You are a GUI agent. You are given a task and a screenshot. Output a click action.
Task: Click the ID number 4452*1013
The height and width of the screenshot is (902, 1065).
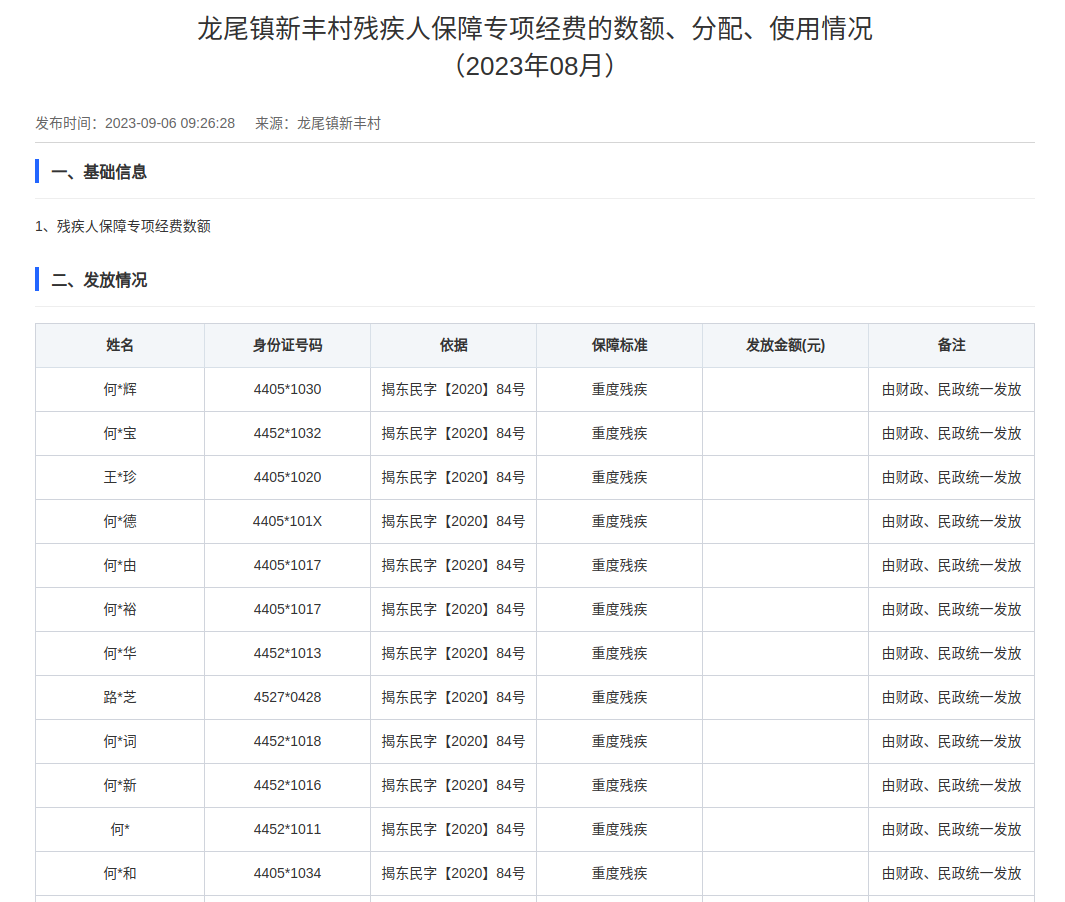tap(287, 653)
